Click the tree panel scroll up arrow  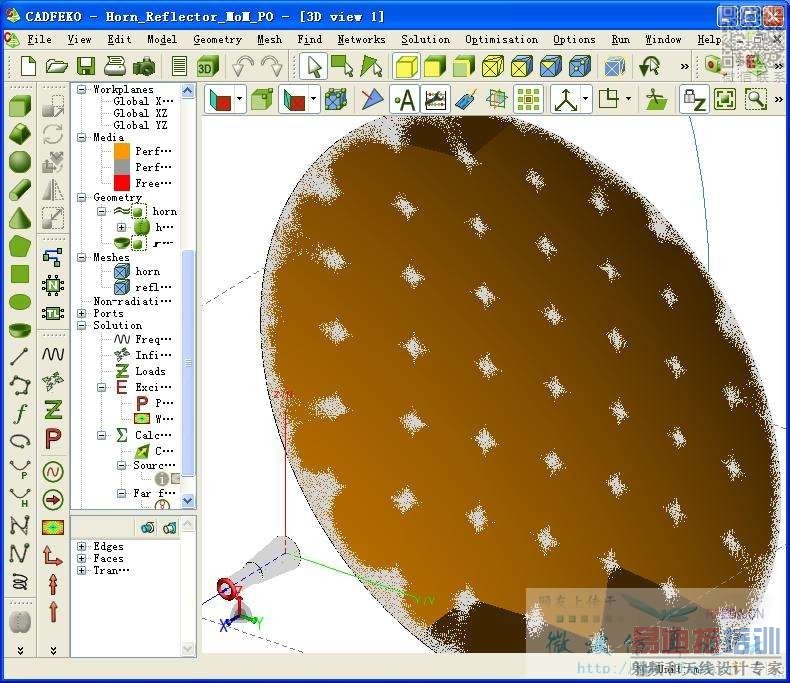pyautogui.click(x=187, y=91)
